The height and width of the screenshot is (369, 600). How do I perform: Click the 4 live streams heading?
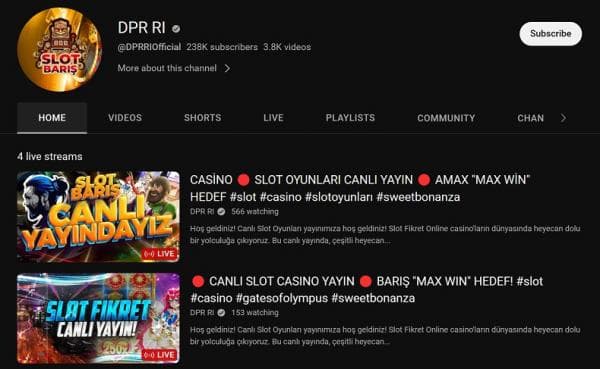[x=50, y=157]
